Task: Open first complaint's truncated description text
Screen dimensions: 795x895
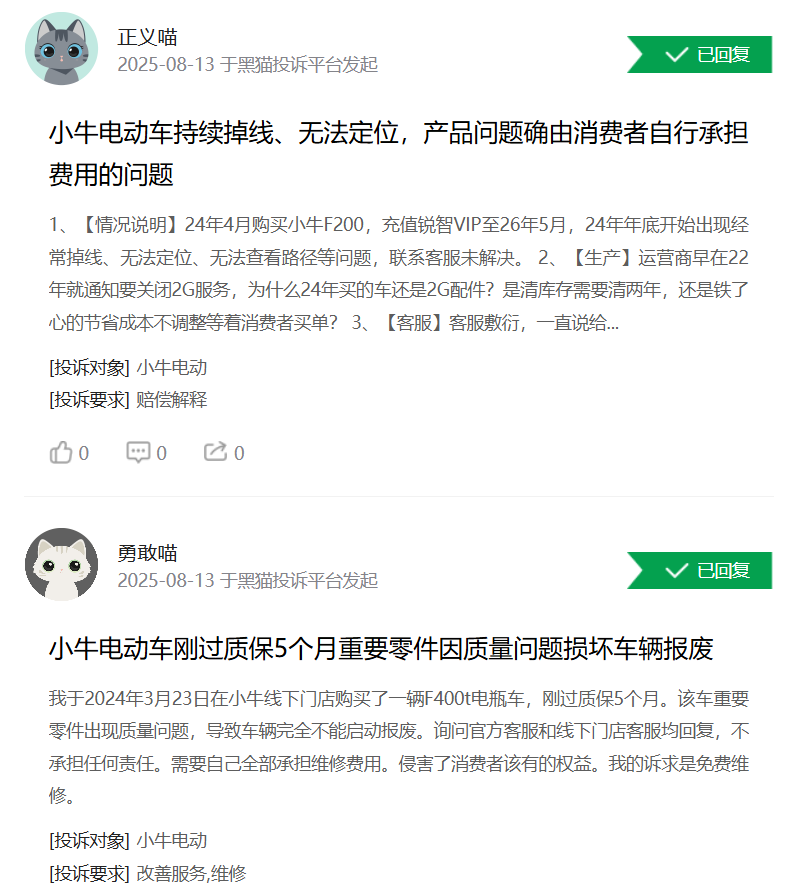Action: coord(398,273)
